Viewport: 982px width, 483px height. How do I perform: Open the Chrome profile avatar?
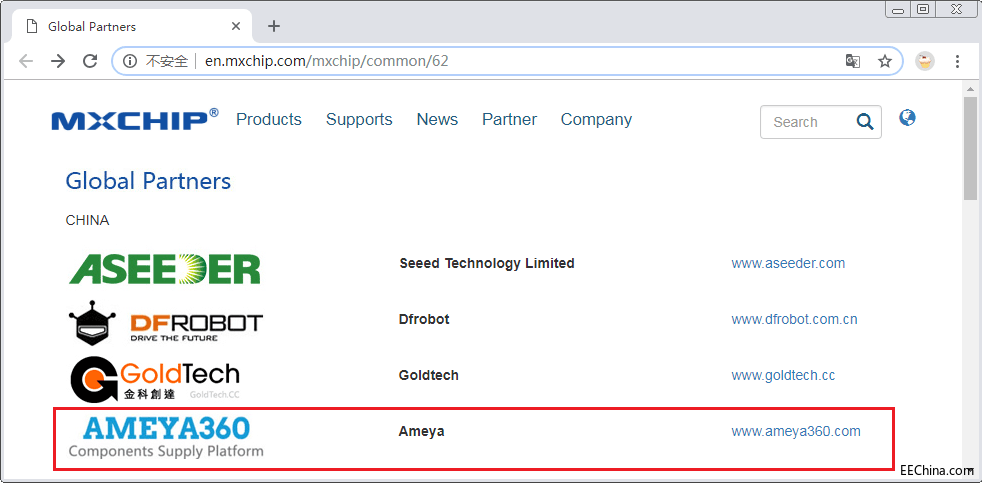click(925, 61)
